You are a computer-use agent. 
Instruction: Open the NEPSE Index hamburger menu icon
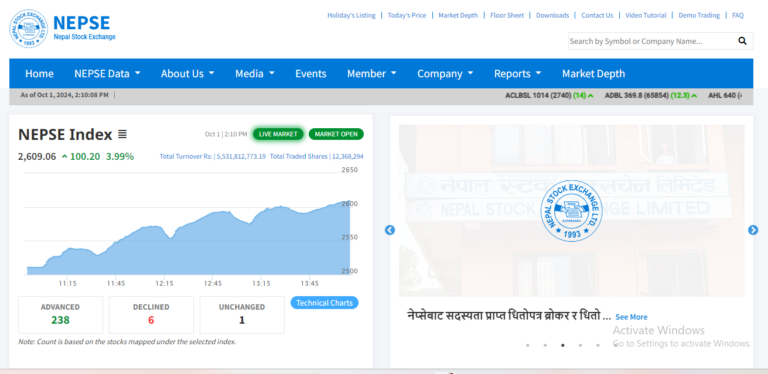pyautogui.click(x=122, y=134)
